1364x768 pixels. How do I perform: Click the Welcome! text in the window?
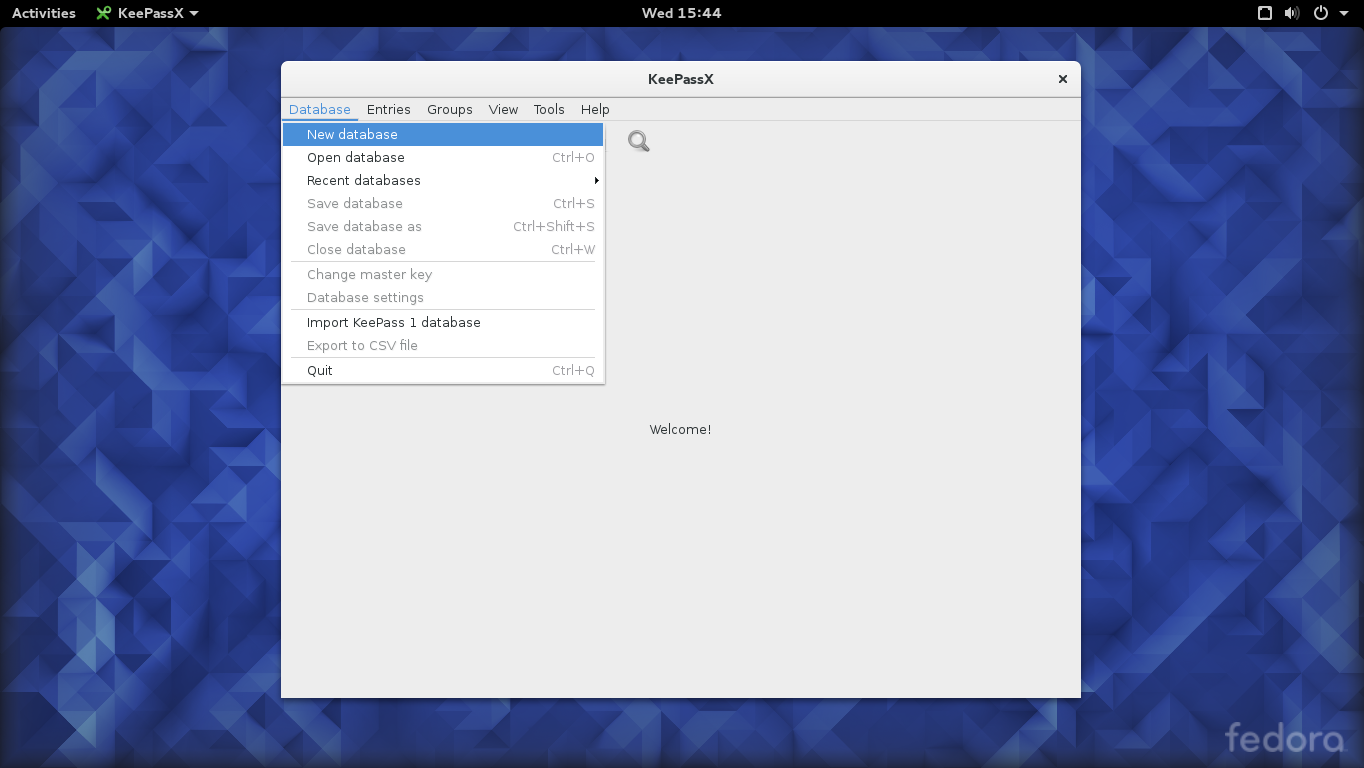point(680,429)
